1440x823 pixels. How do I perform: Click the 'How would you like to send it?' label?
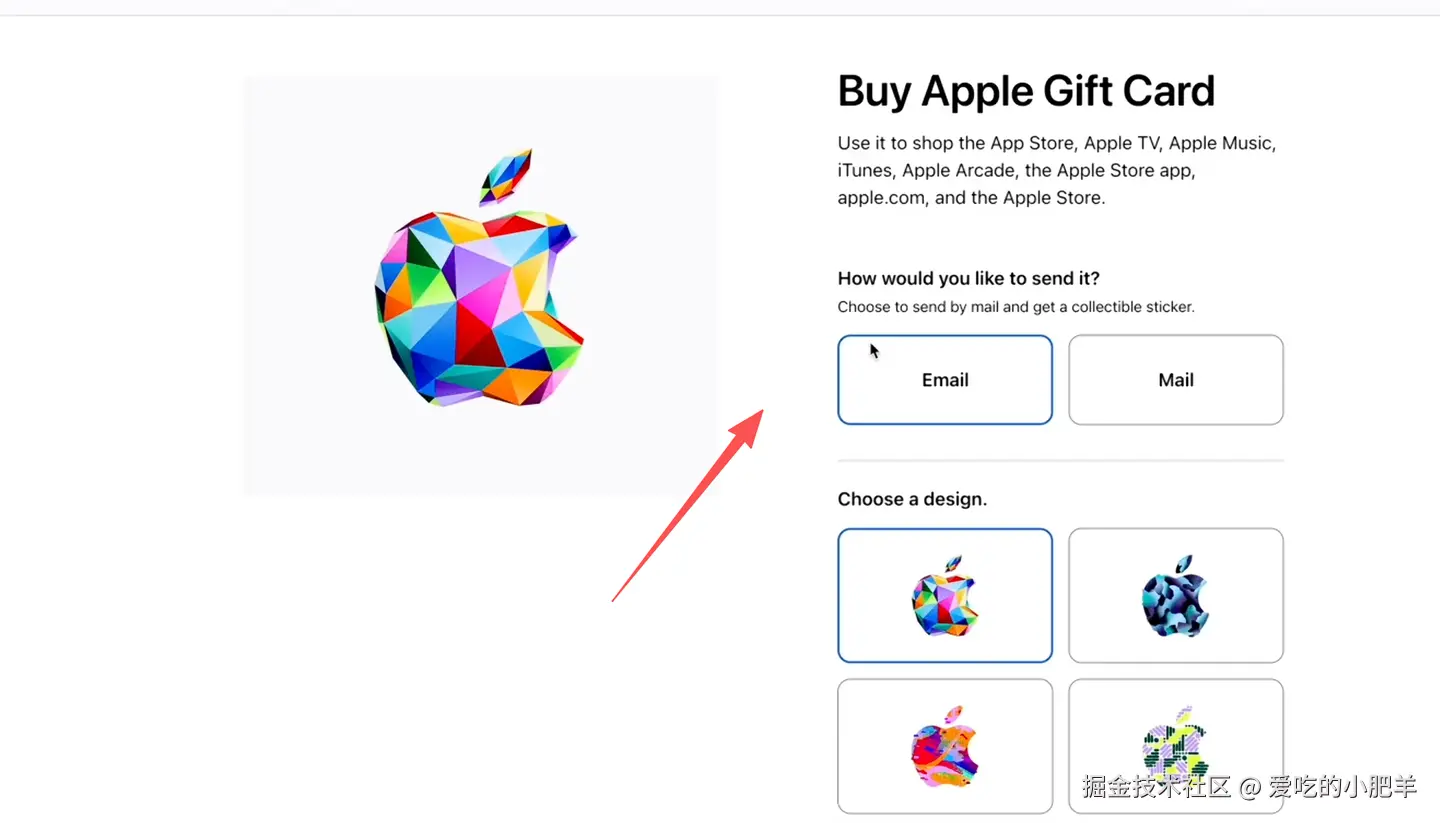(969, 278)
